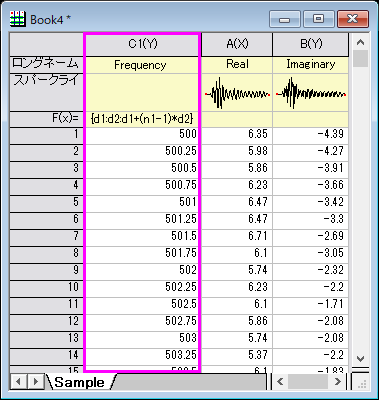This screenshot has height=400, width=379.
Task: Select row header 5
Action: pos(46,204)
